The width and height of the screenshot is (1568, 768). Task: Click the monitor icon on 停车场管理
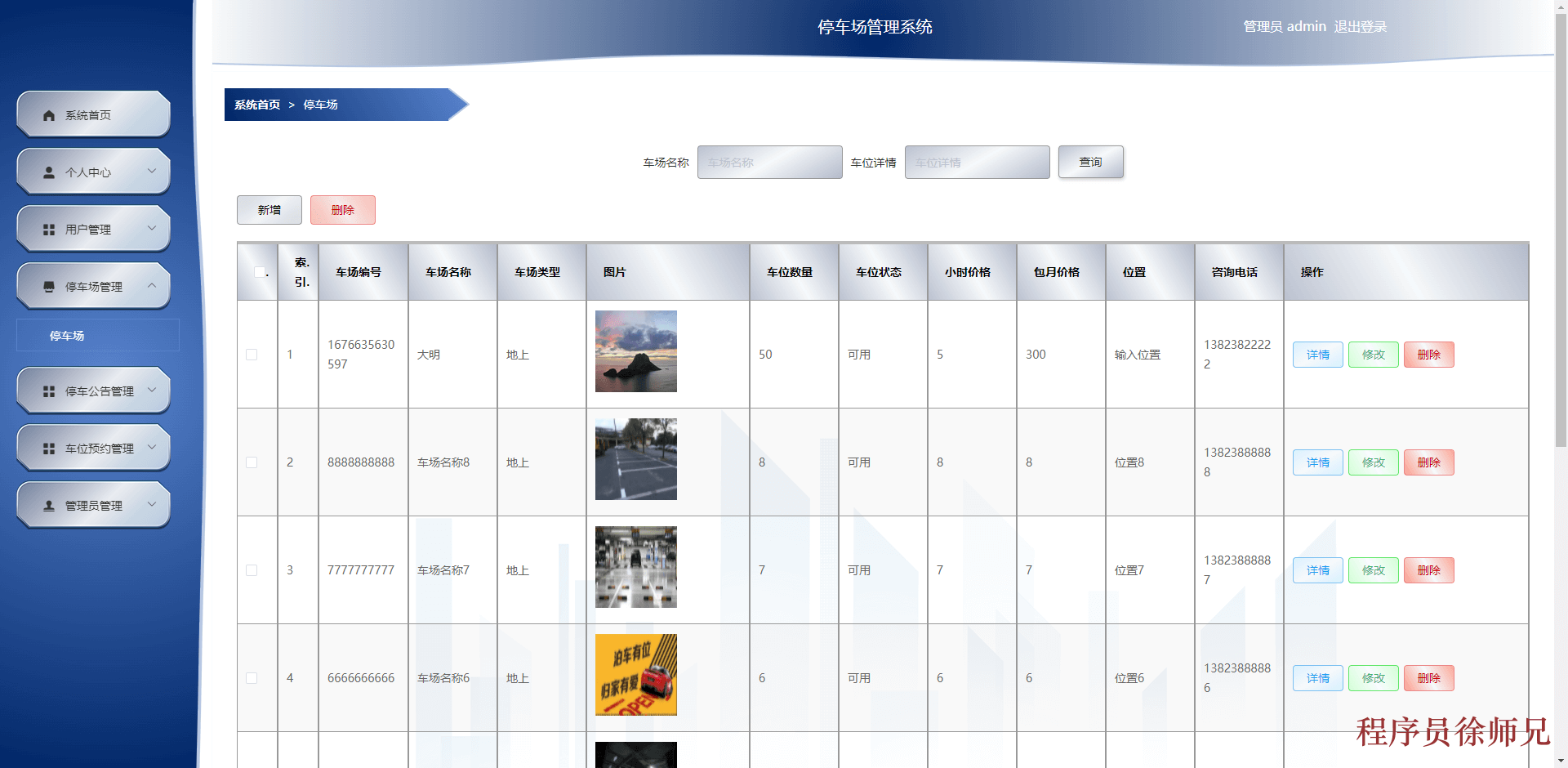coord(49,285)
